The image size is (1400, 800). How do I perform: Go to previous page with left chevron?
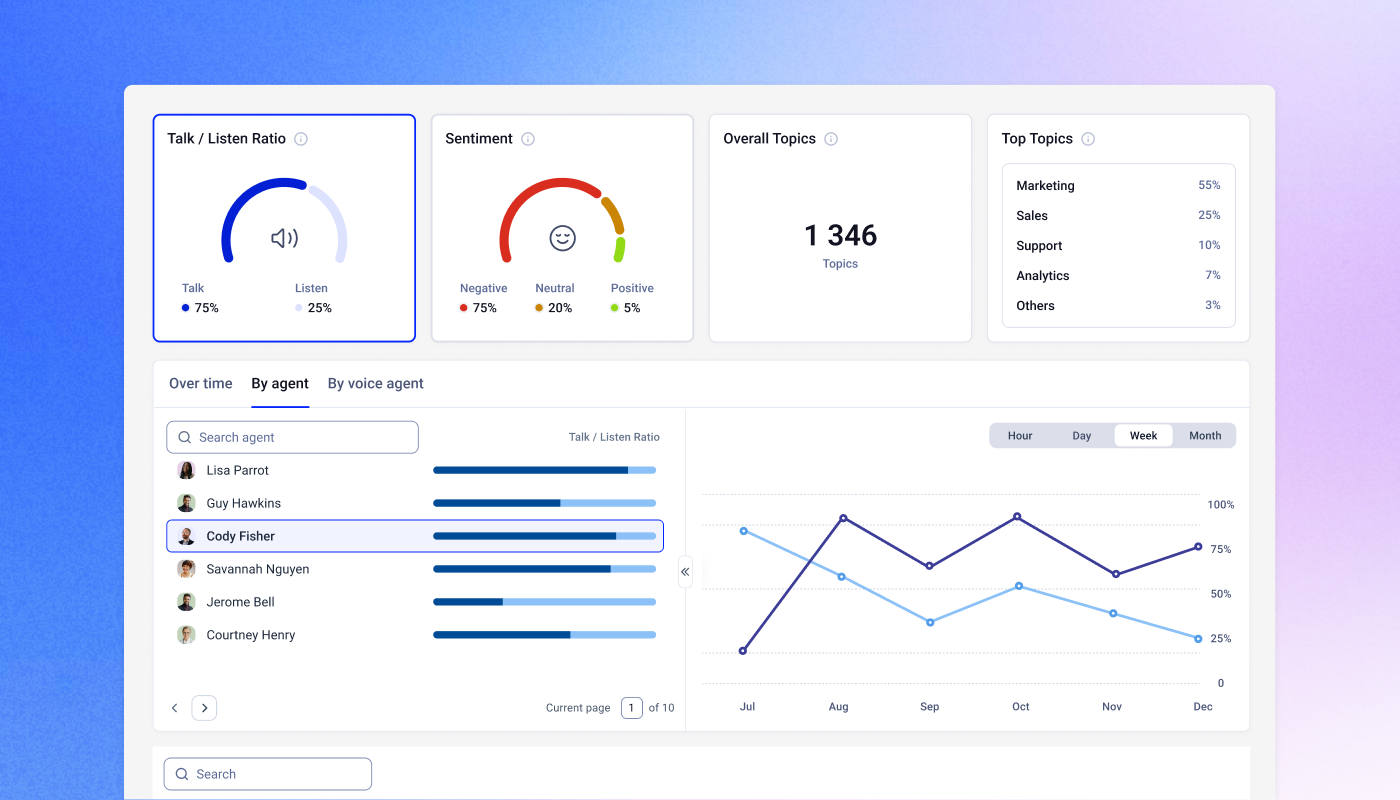[175, 708]
